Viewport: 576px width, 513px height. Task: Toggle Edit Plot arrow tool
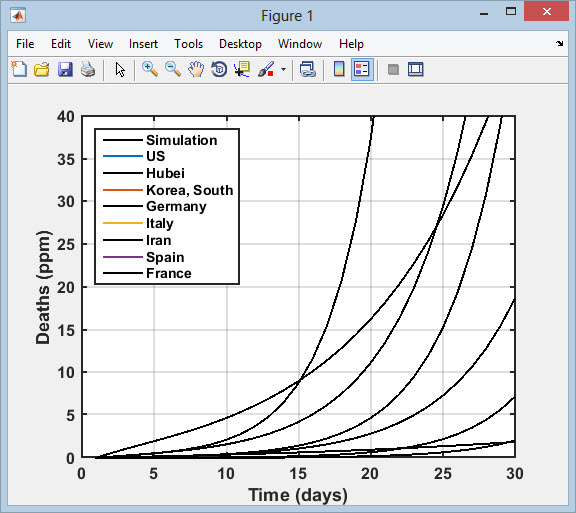click(120, 69)
